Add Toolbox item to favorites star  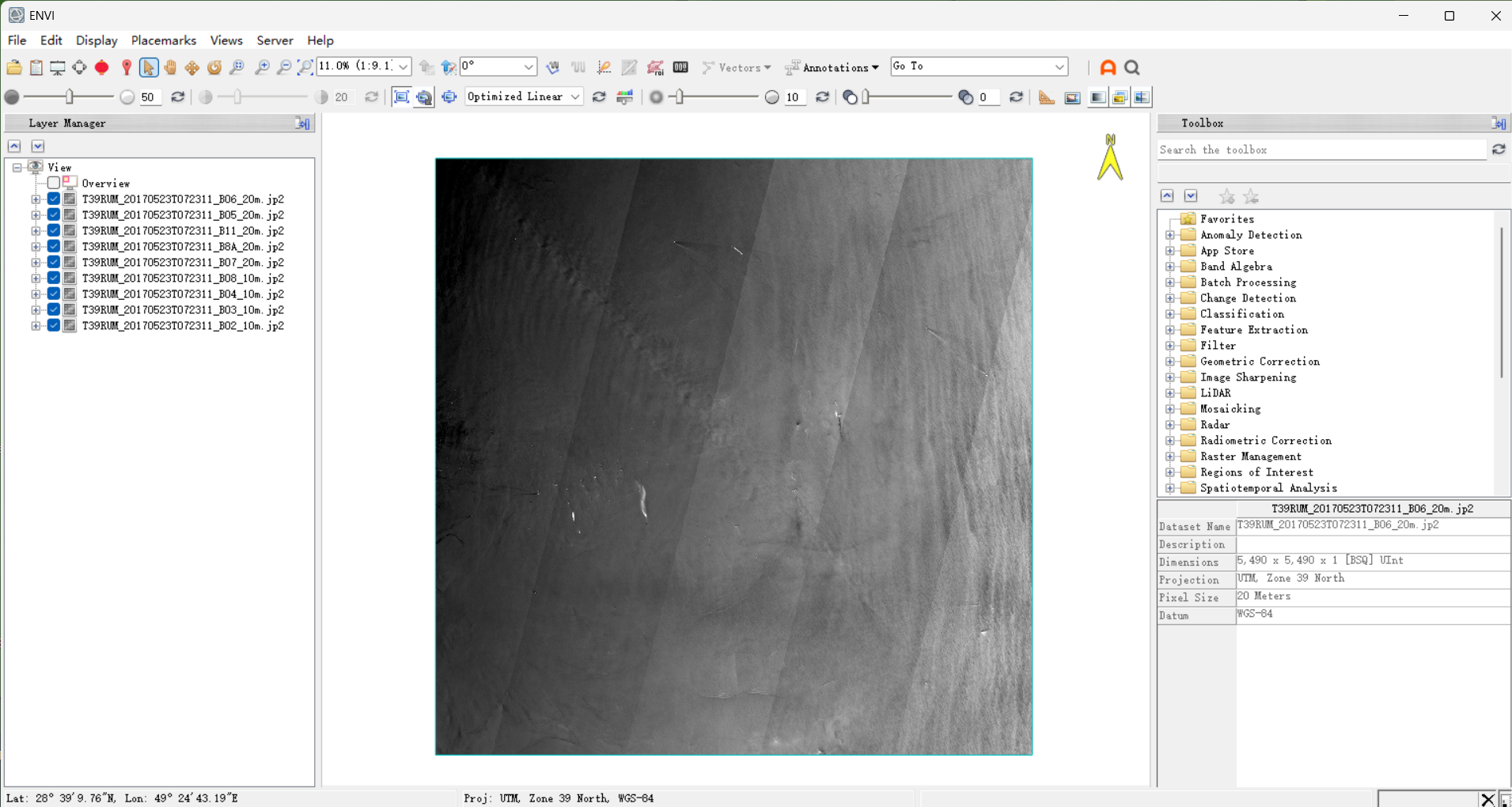point(1226,196)
